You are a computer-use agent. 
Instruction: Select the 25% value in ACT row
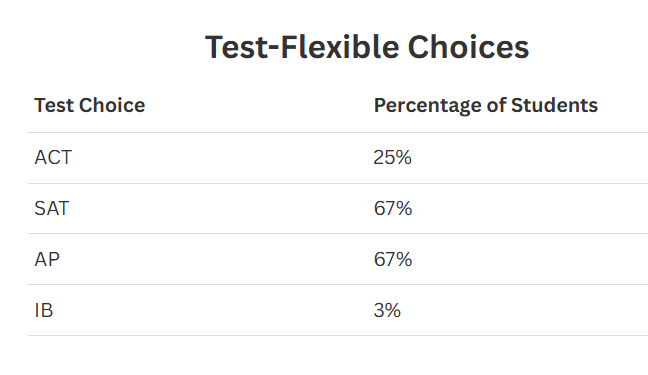click(393, 158)
